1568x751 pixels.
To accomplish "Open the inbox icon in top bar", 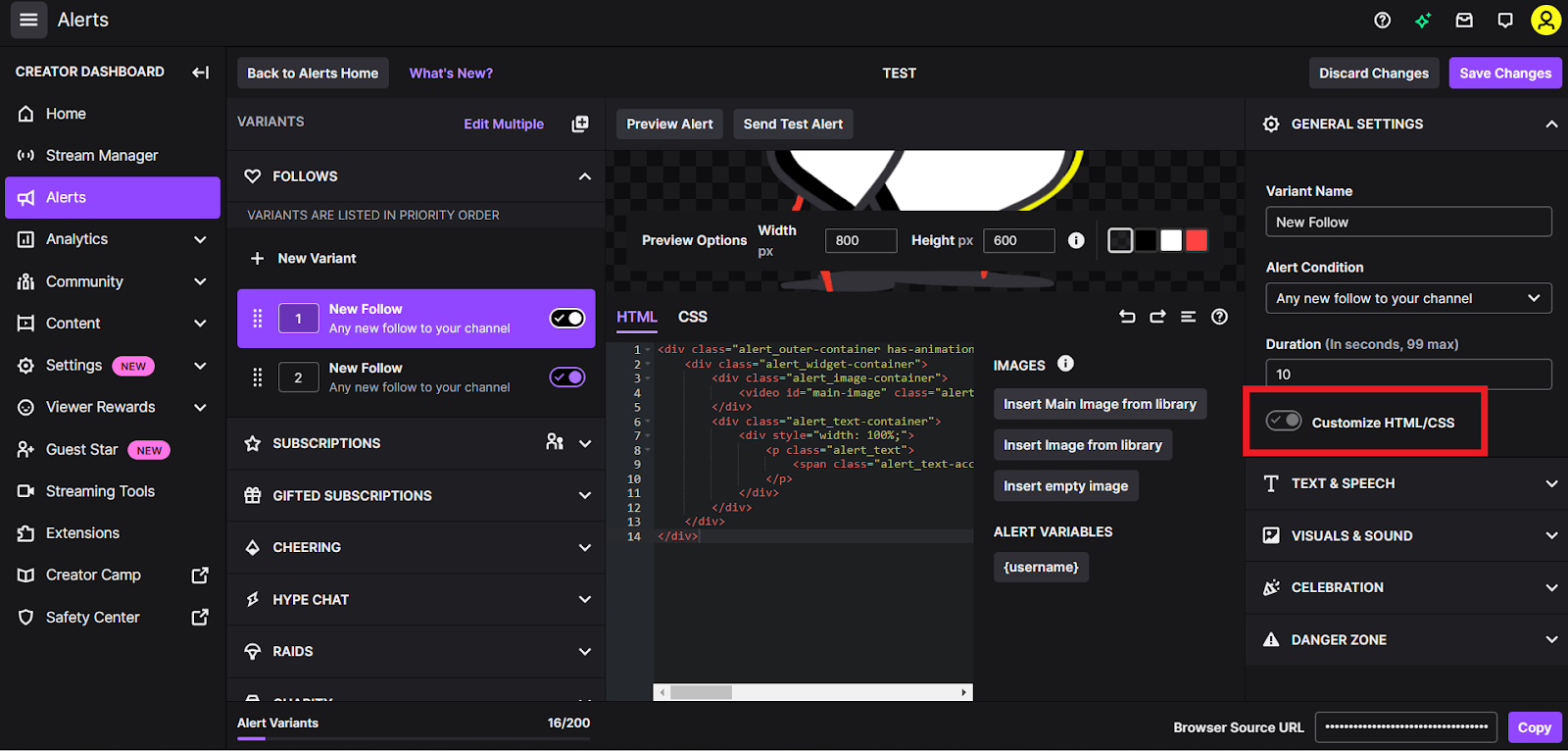I will 1464,21.
